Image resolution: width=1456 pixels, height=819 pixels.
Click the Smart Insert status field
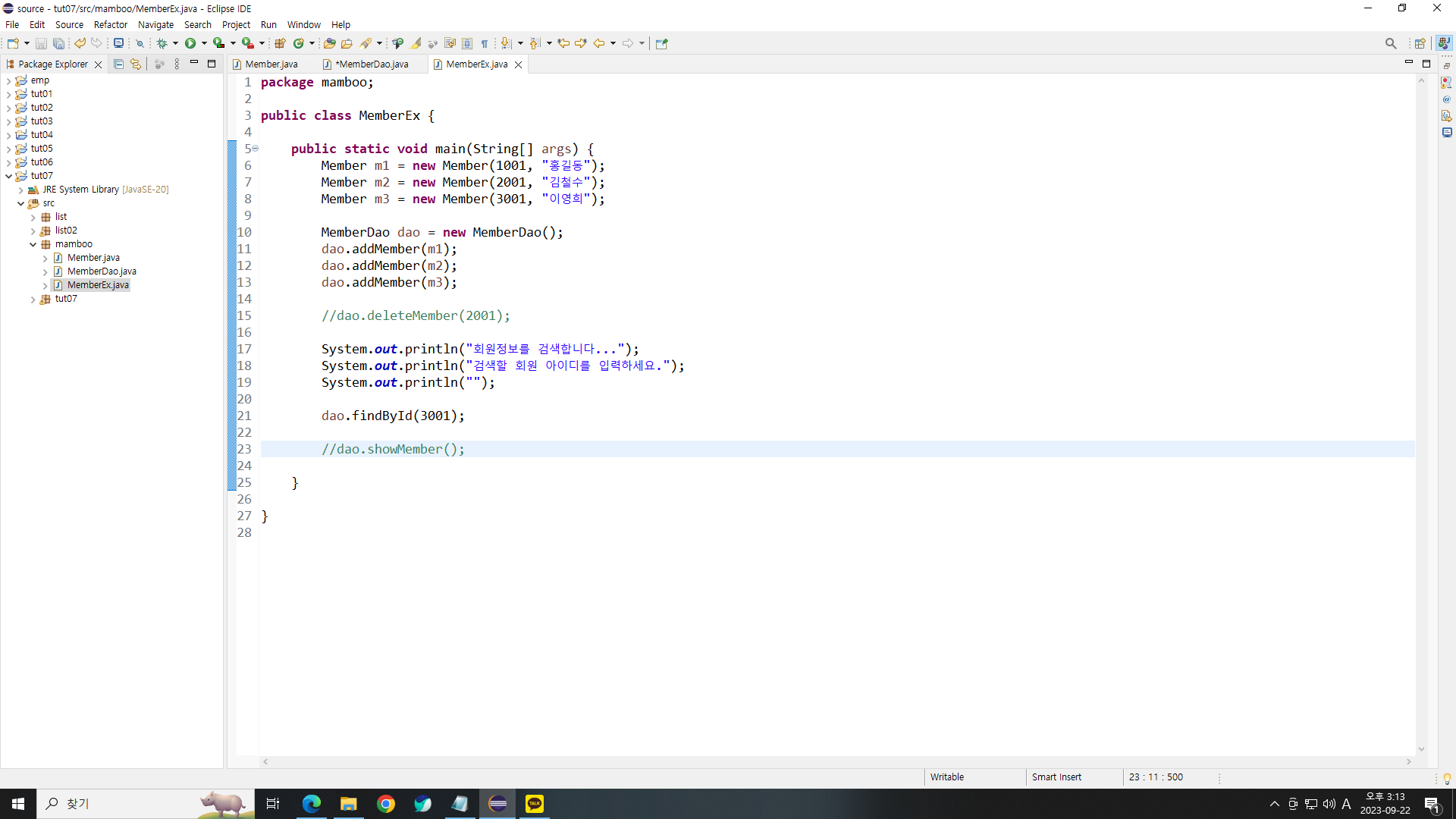click(x=1056, y=777)
